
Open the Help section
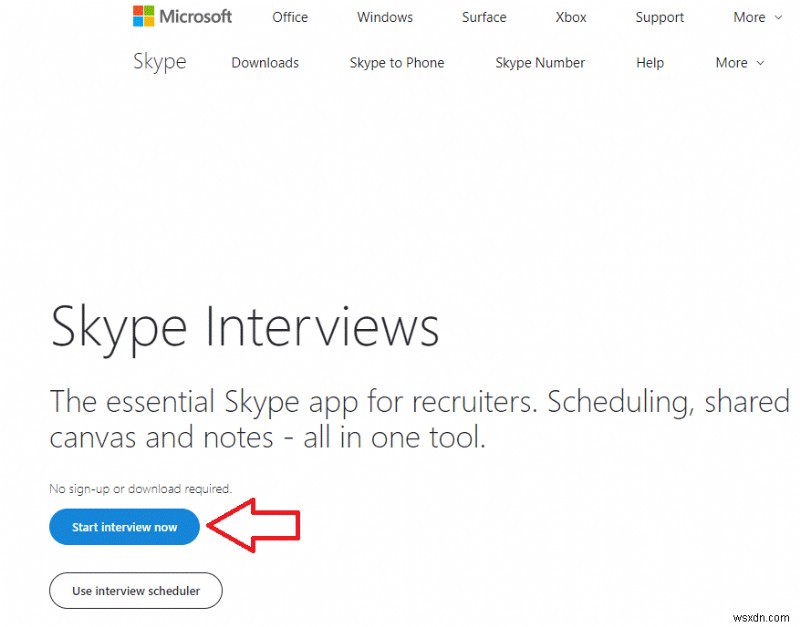pos(649,63)
